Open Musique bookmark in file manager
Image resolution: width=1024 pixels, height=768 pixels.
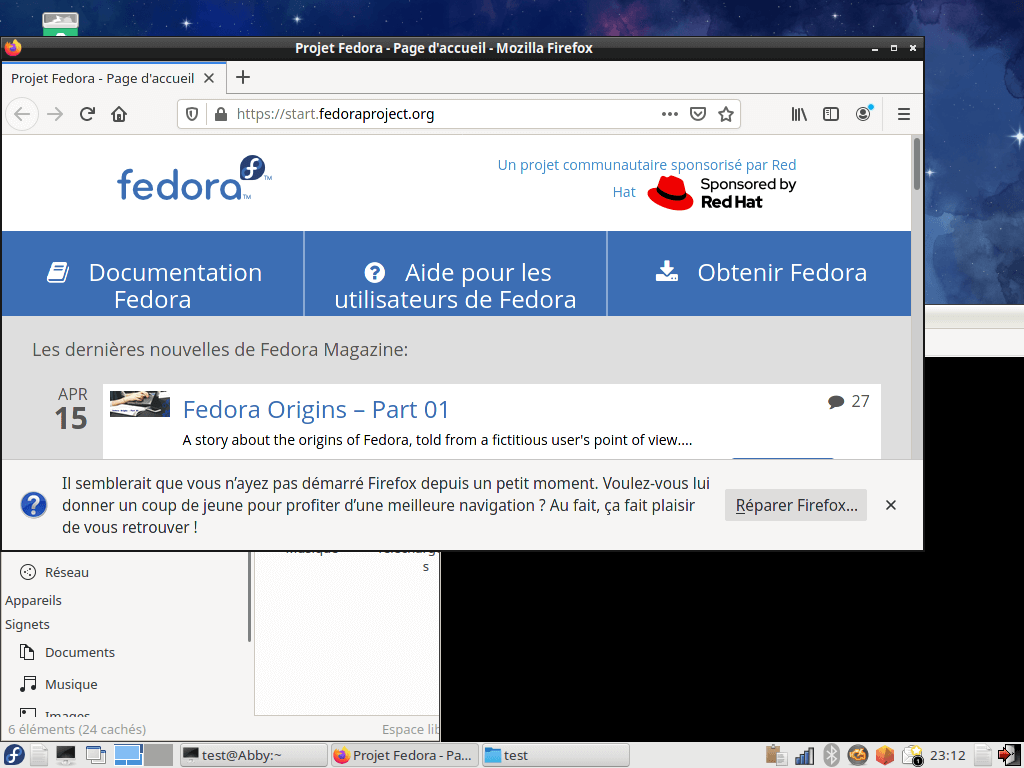[x=59, y=684]
